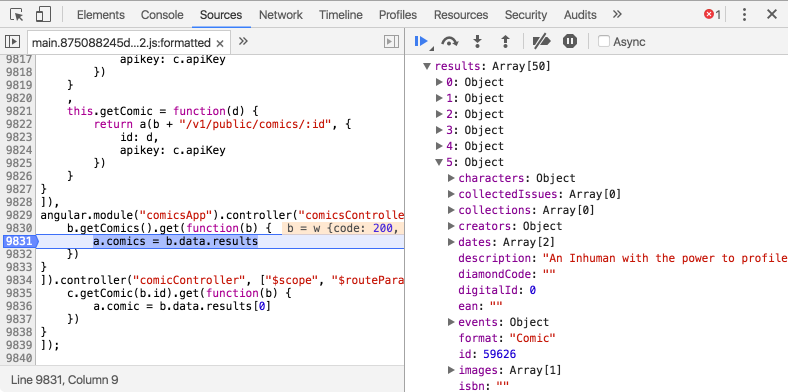Click the inline value hint b = w
The image size is (788, 392).
343,229
